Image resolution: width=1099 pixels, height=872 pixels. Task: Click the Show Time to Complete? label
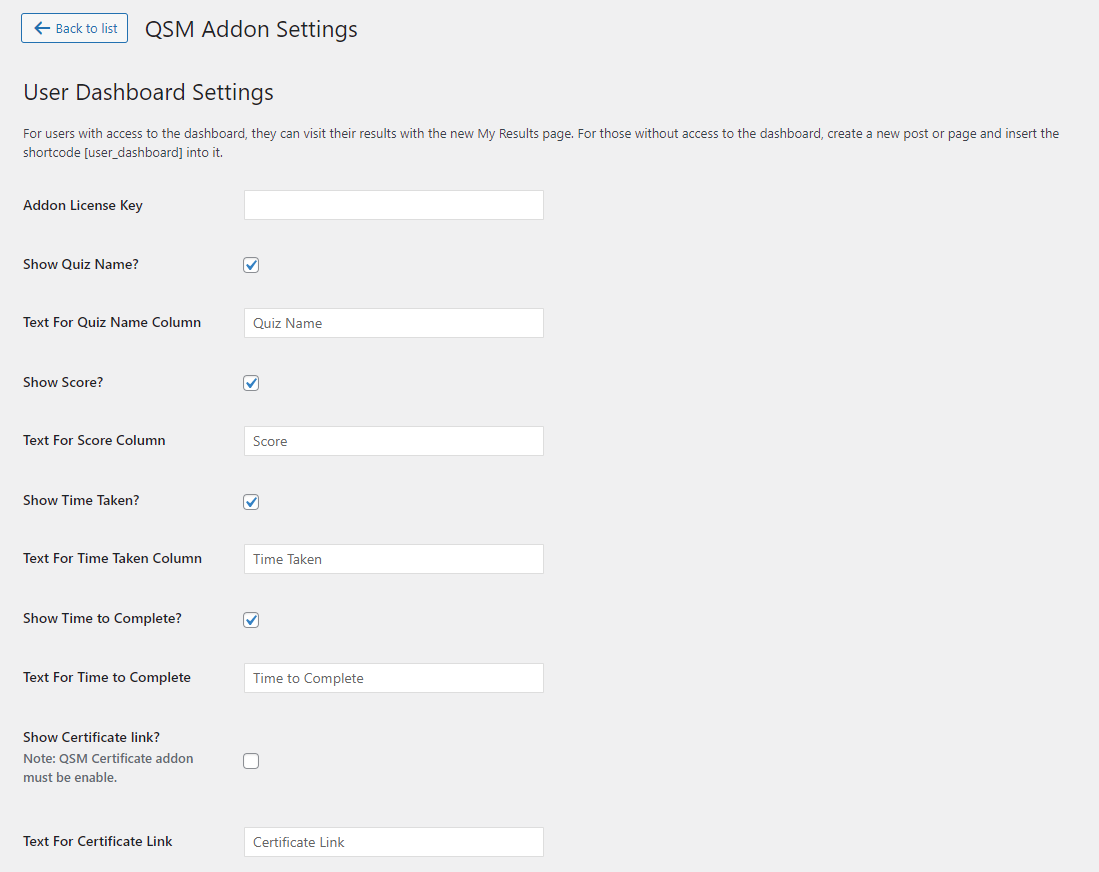click(102, 618)
